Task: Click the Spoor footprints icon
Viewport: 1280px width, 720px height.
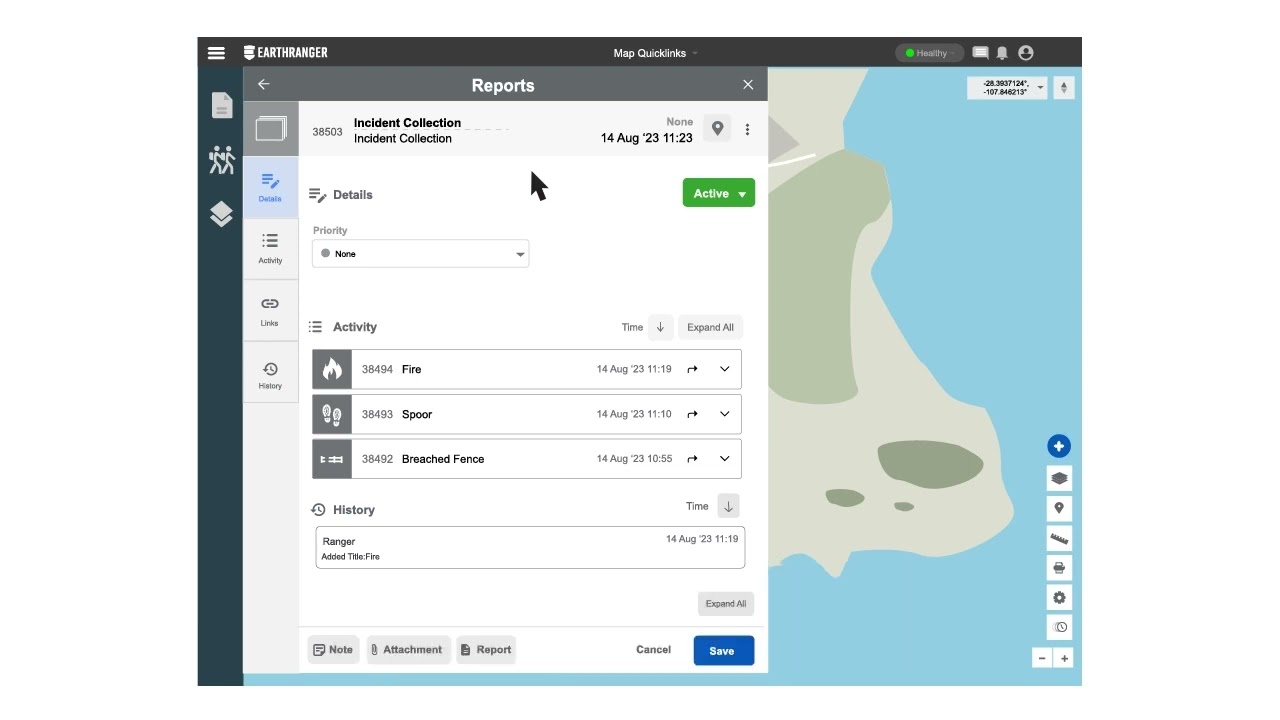Action: pos(332,414)
